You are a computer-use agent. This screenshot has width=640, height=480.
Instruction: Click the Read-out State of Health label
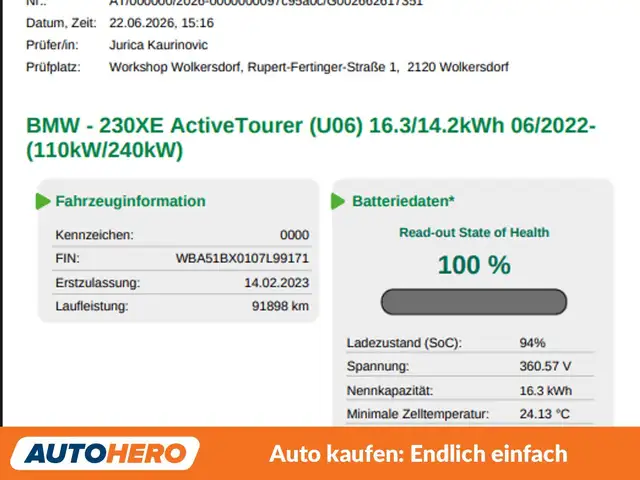(474, 232)
